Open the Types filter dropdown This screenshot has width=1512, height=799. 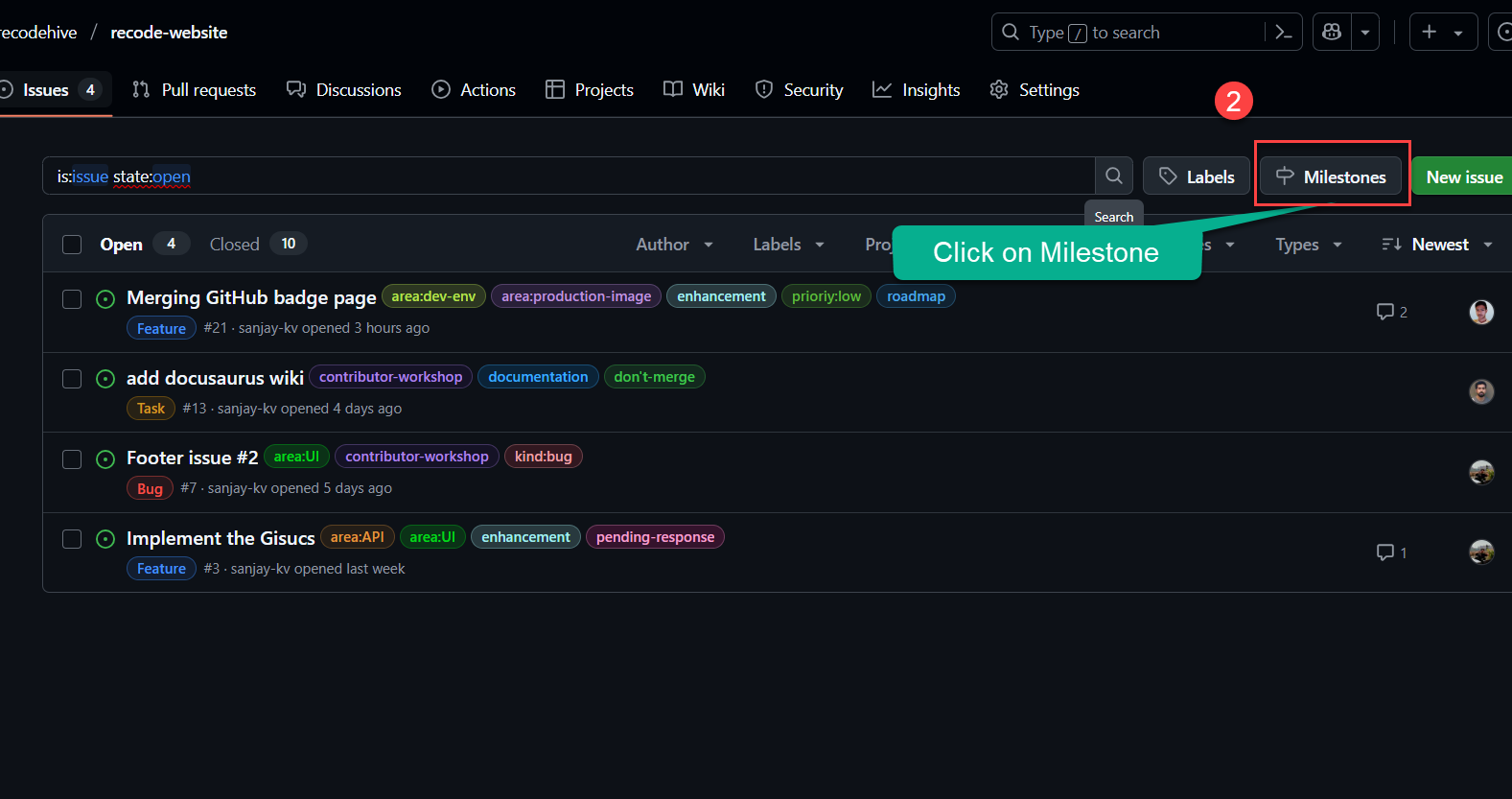1308,245
